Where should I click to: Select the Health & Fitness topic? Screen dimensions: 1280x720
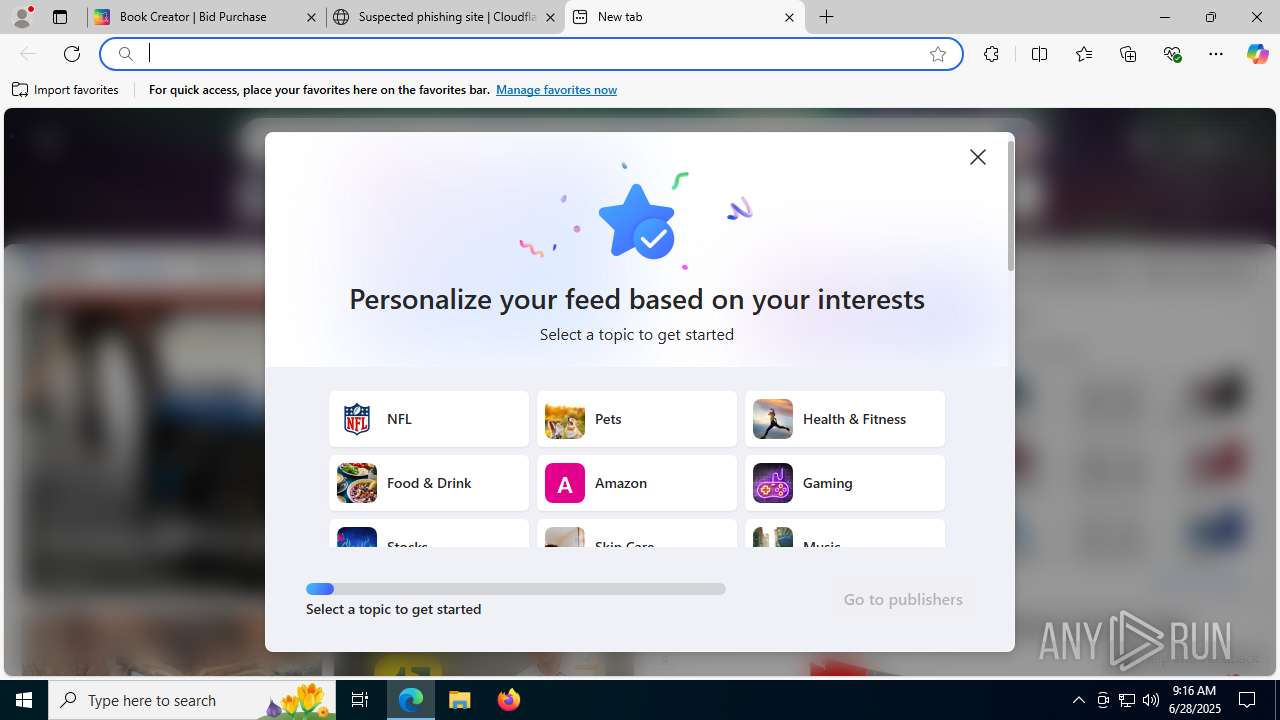click(x=845, y=419)
